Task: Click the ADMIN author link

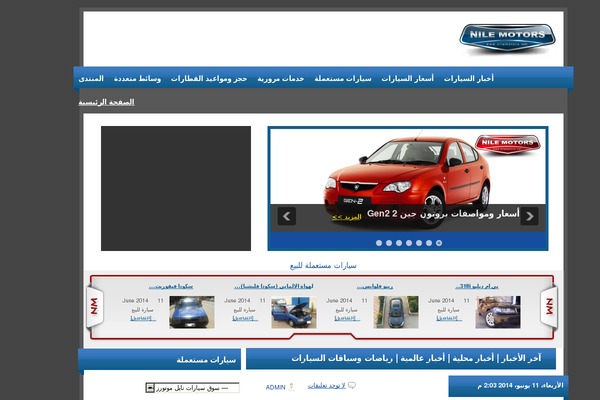Action: pyautogui.click(x=276, y=387)
